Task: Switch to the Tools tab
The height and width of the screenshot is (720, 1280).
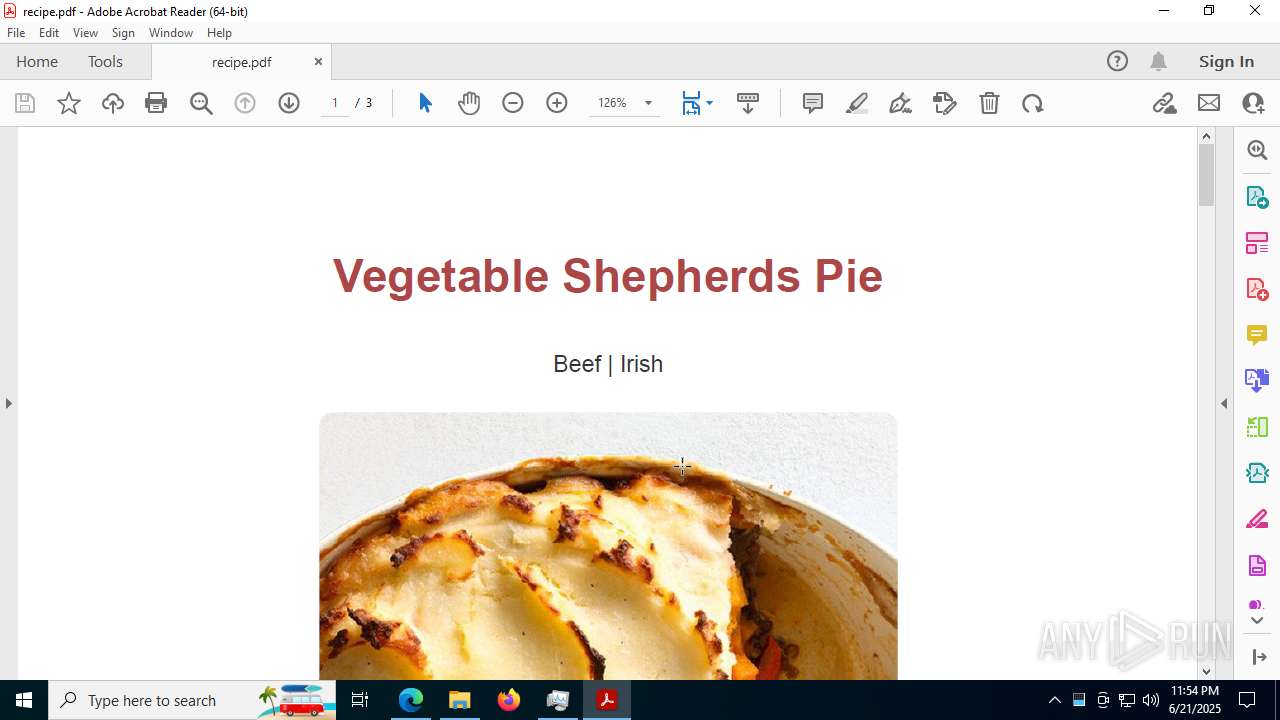Action: 105,61
